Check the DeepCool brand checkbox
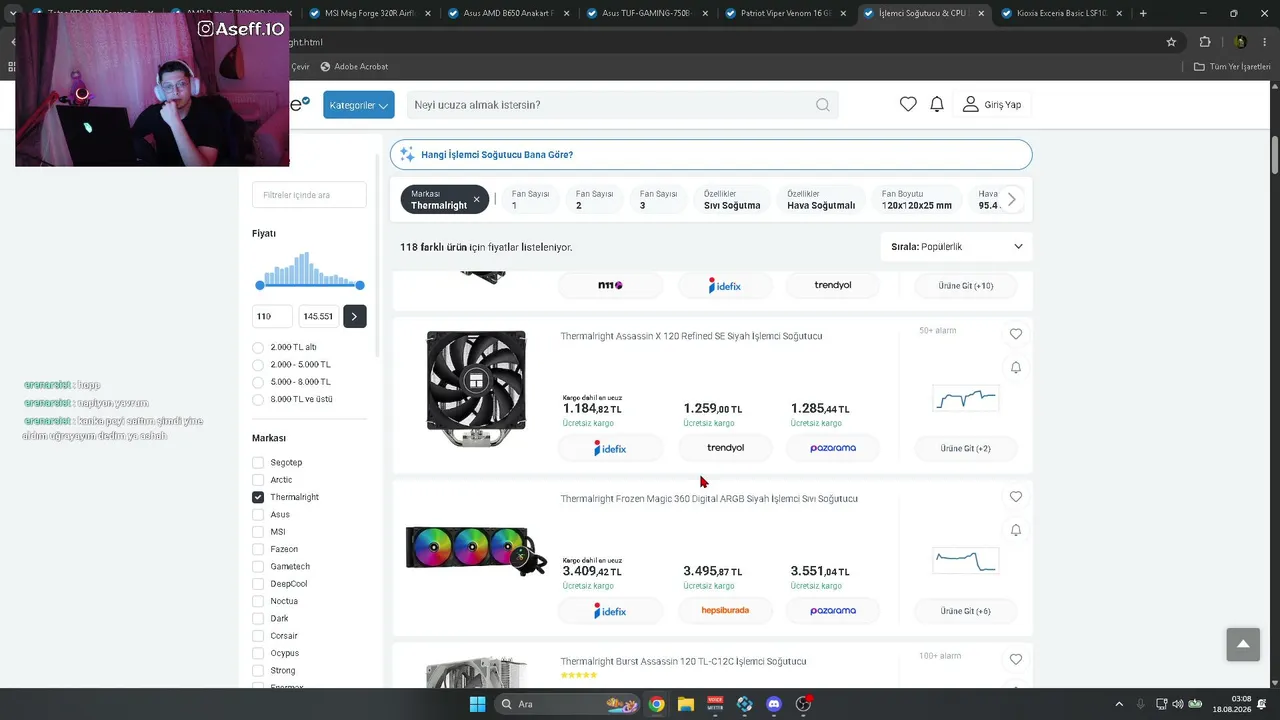Screen dimensions: 1280x720 [x=258, y=584]
